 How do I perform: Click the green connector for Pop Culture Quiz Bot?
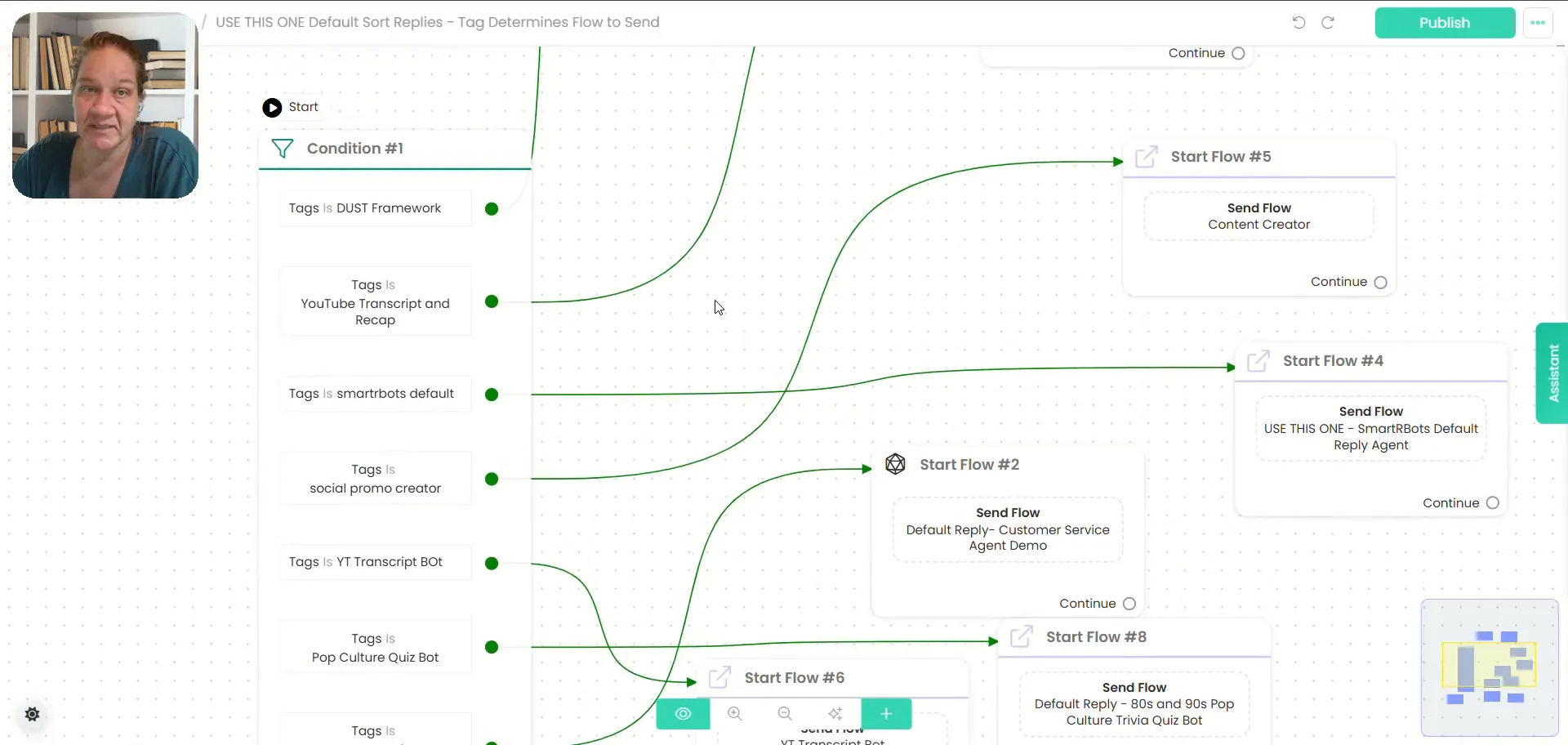pyautogui.click(x=492, y=647)
